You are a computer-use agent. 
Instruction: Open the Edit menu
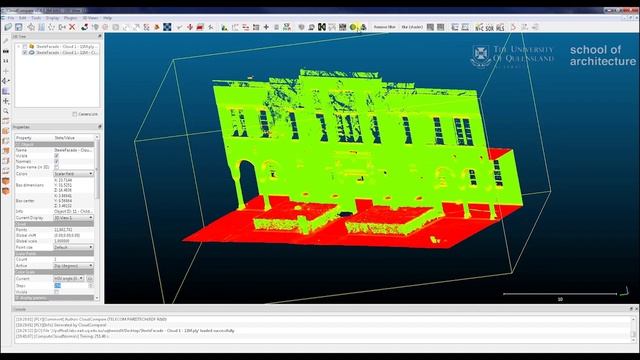click(22, 18)
